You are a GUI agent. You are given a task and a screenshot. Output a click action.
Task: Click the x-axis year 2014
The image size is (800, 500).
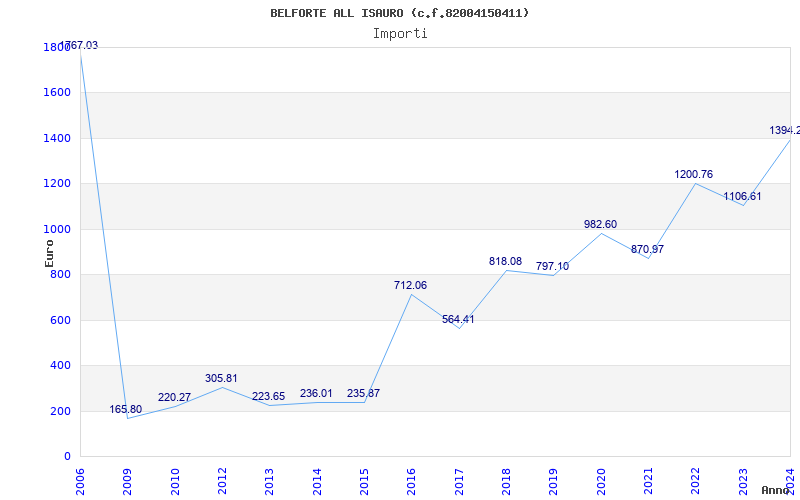click(x=317, y=482)
